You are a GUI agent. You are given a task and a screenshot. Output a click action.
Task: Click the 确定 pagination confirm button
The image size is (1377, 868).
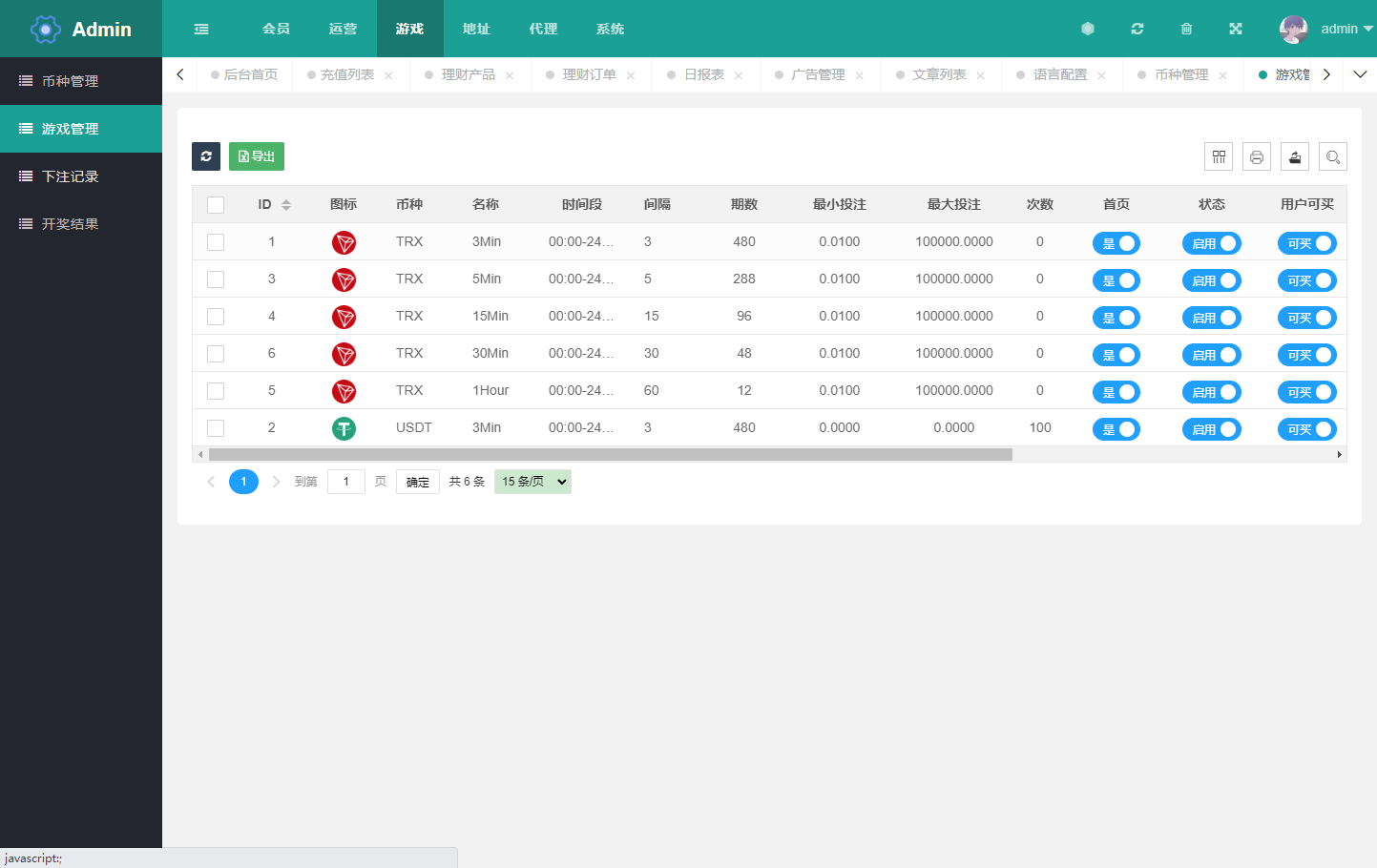[418, 482]
